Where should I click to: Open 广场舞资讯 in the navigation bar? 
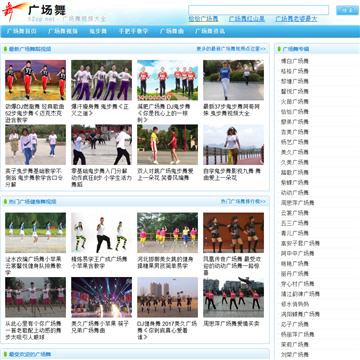click(x=210, y=31)
